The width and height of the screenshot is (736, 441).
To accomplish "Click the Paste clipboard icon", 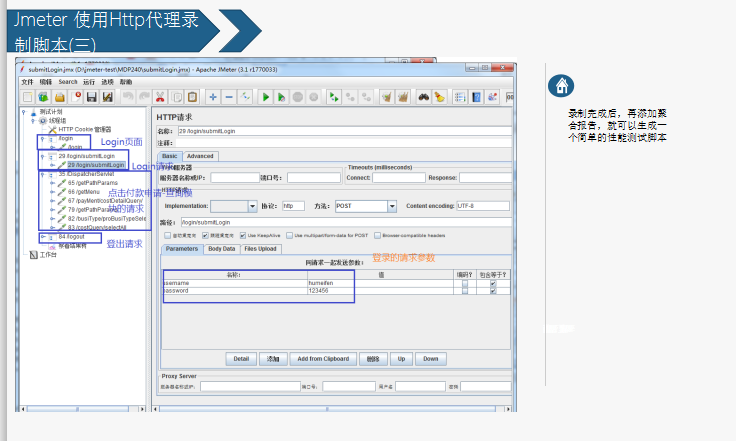I will coord(192,97).
